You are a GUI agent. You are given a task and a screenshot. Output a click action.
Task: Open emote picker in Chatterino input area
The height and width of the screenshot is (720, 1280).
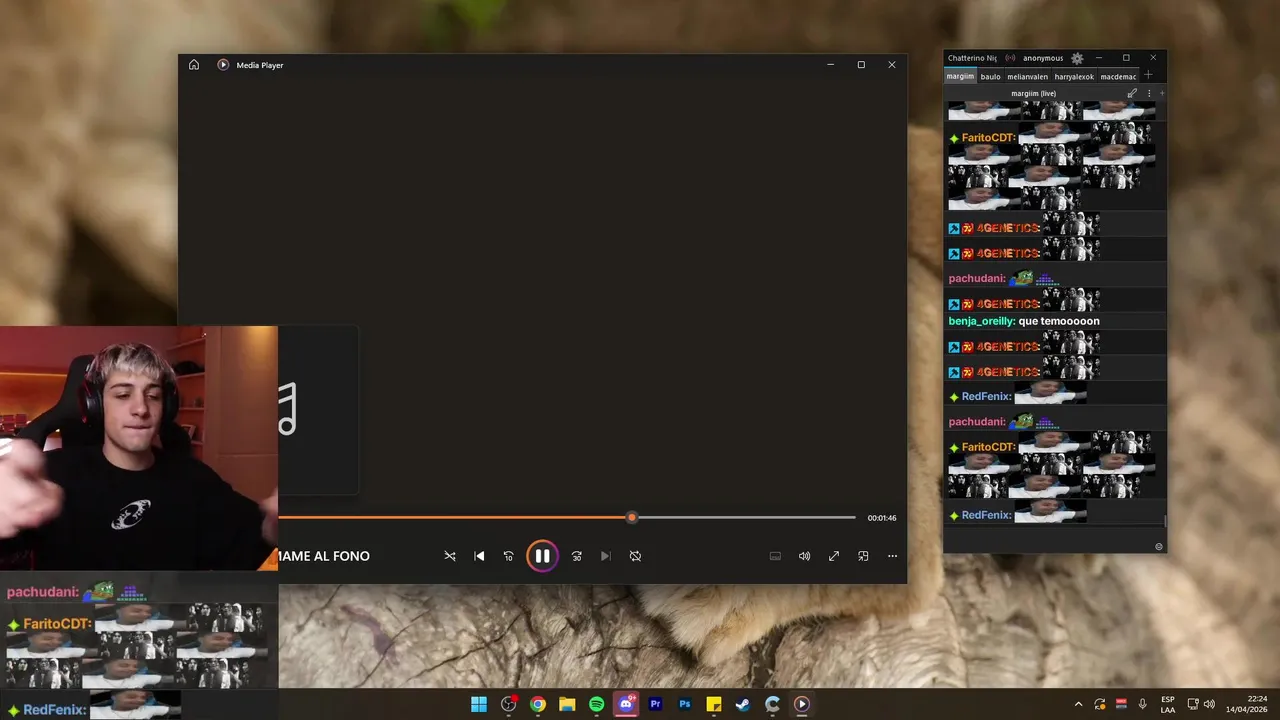(x=1159, y=546)
